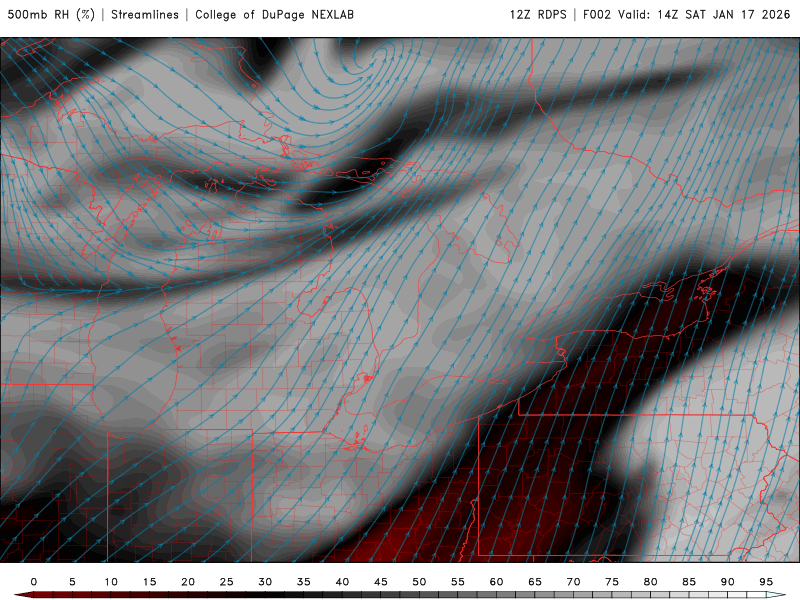The width and height of the screenshot is (800, 600).
Task: Click the colorbar label "25"
Action: 227,582
